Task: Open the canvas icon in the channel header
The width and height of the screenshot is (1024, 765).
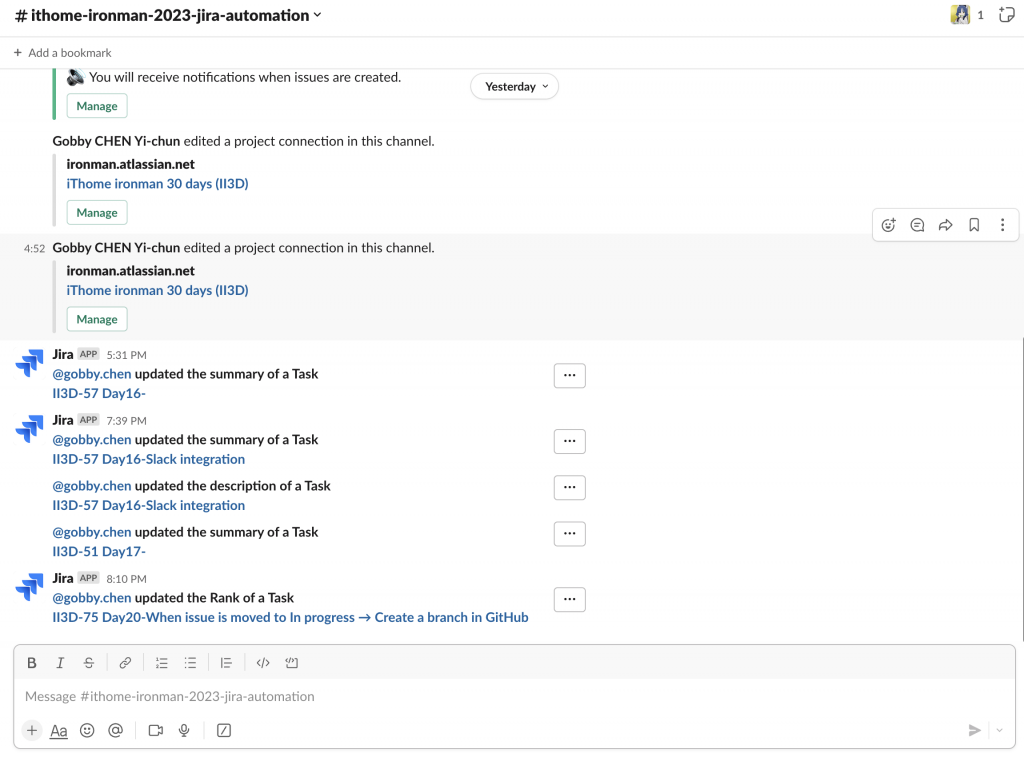Action: pos(1007,15)
